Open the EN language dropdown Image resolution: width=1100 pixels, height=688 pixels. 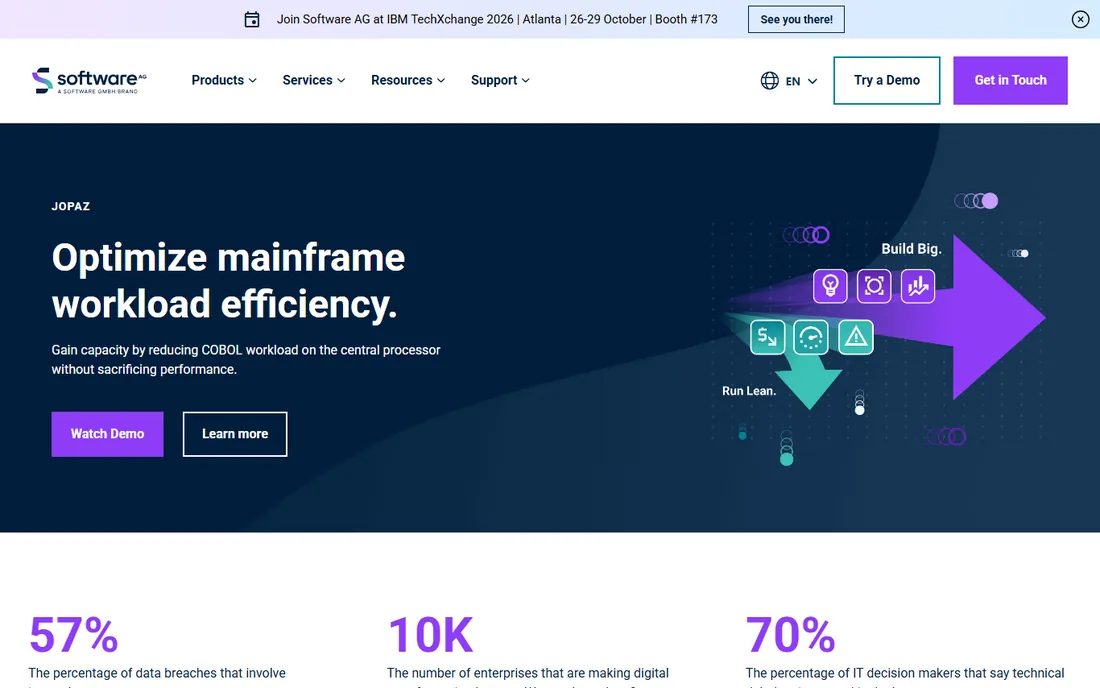click(790, 81)
